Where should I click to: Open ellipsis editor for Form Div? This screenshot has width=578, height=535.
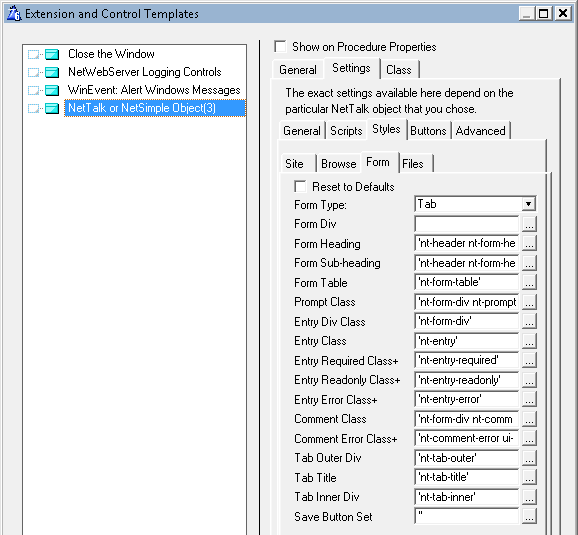click(529, 224)
